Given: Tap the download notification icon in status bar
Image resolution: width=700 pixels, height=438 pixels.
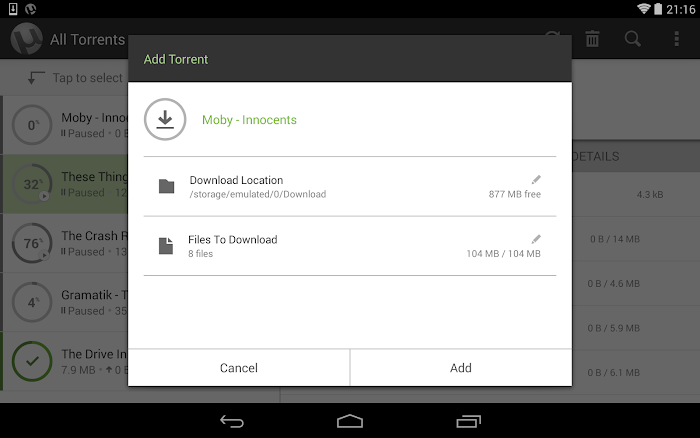Looking at the screenshot, I should point(13,9).
